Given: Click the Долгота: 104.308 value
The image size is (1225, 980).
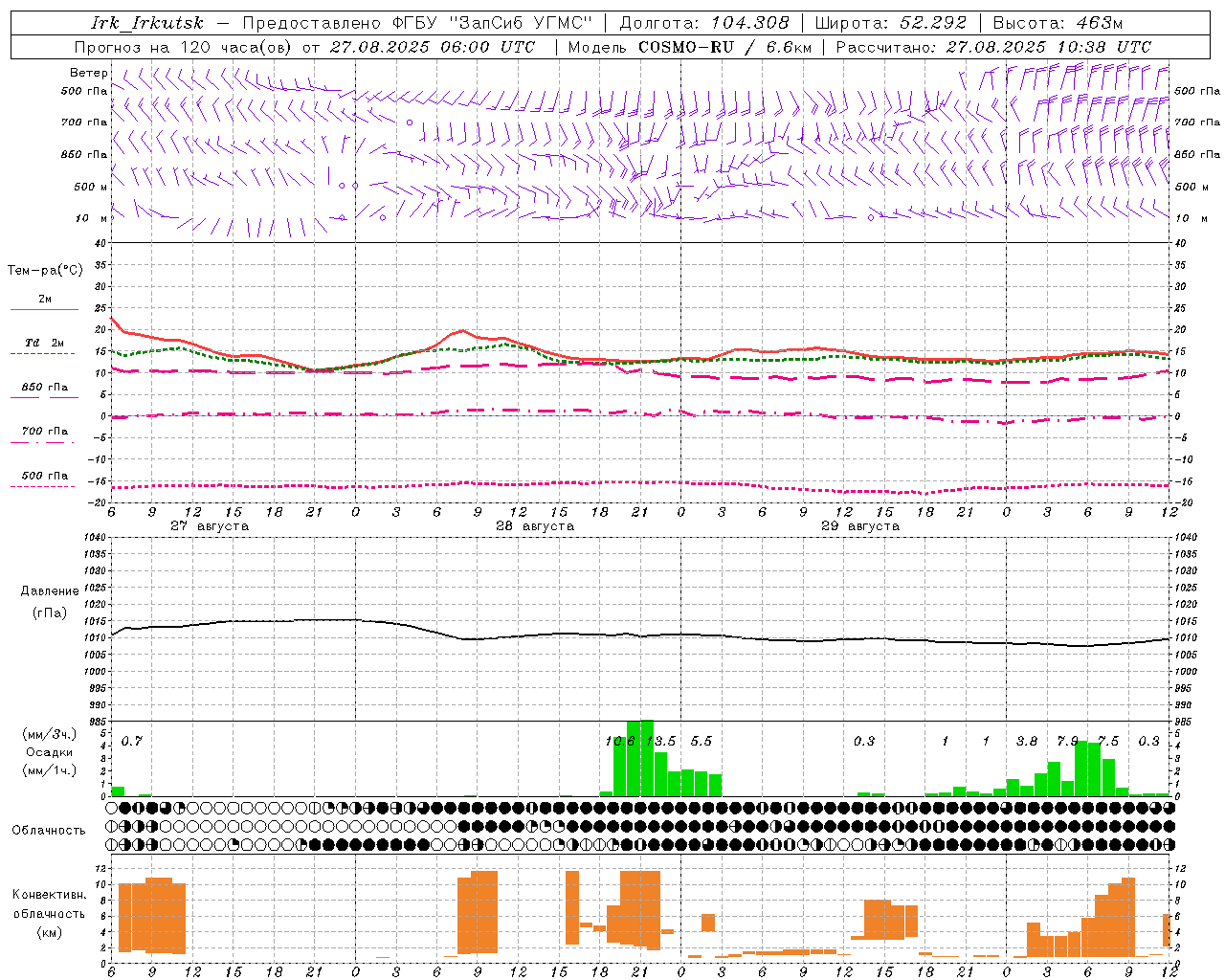Looking at the screenshot, I should click(x=704, y=23).
